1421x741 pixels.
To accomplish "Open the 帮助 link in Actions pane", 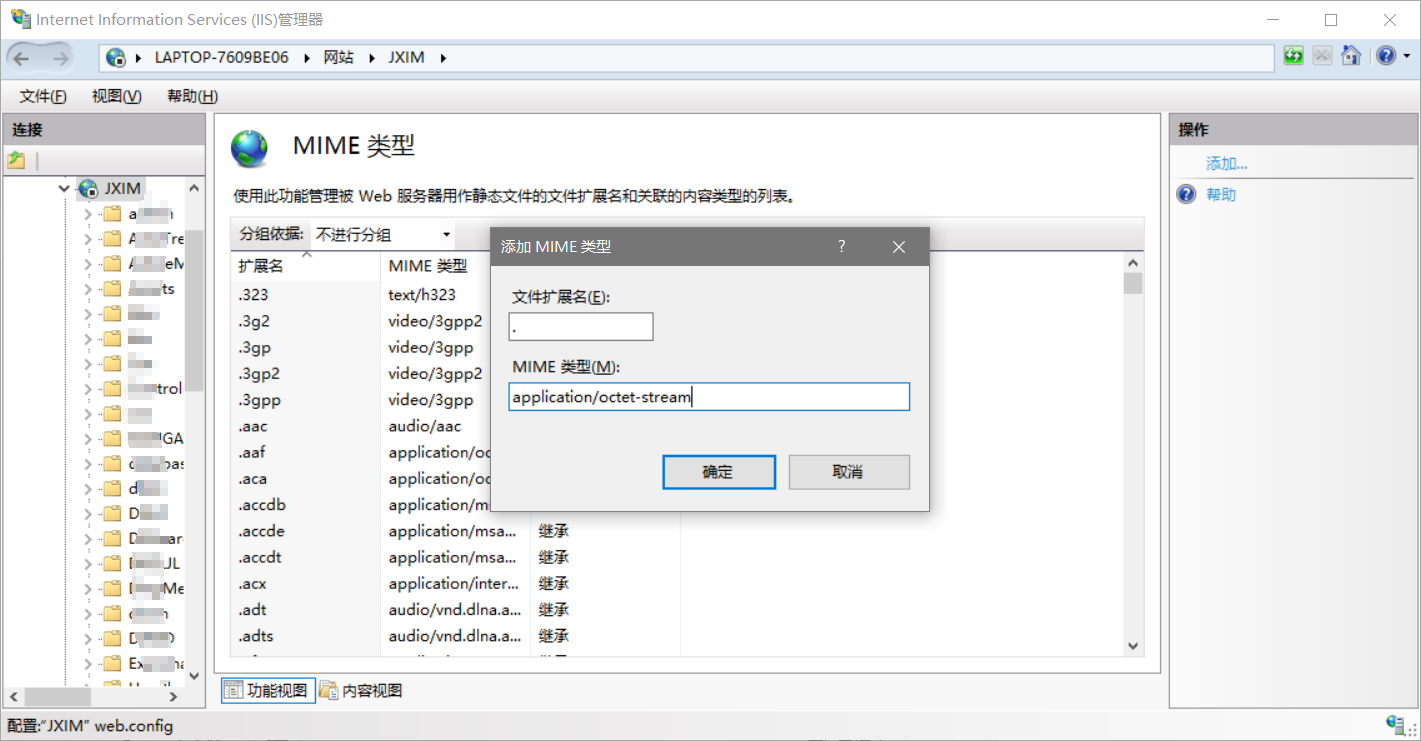I will tap(1221, 195).
